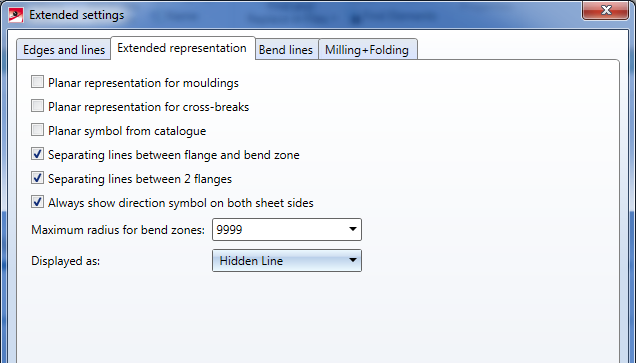Viewport: 636px width, 363px height.
Task: Tick Planar symbol from catalogue checkbox
Action: [x=37, y=130]
